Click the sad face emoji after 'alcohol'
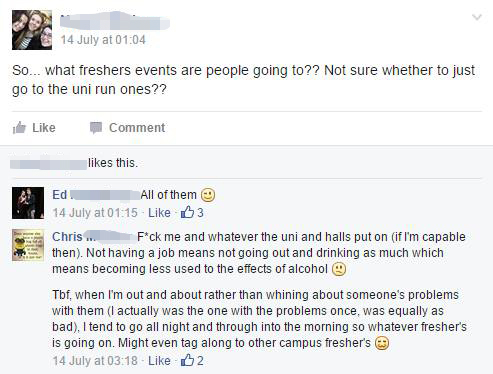This screenshot has width=493, height=374. [x=339, y=269]
